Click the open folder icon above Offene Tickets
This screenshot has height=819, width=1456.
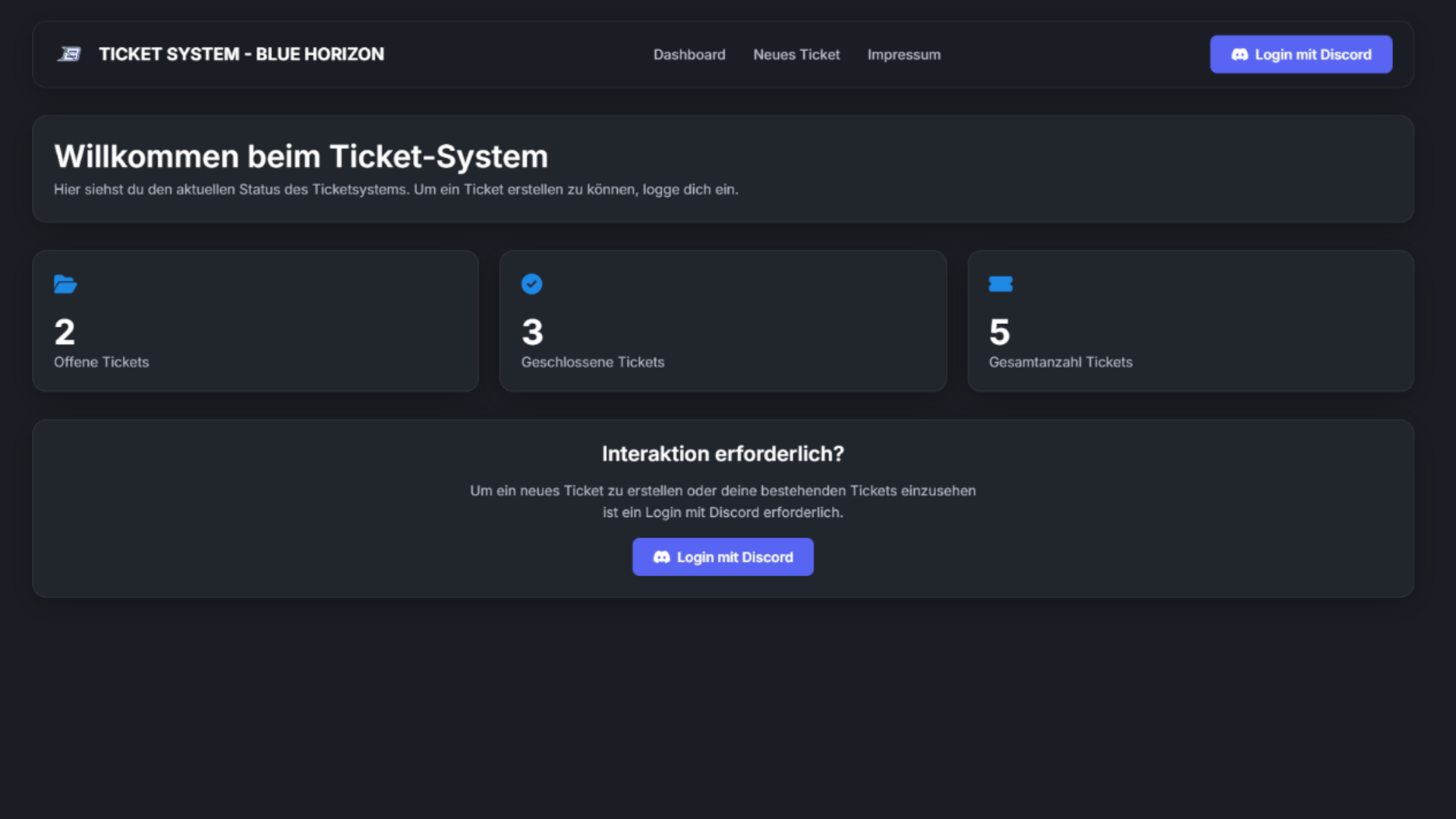point(65,285)
